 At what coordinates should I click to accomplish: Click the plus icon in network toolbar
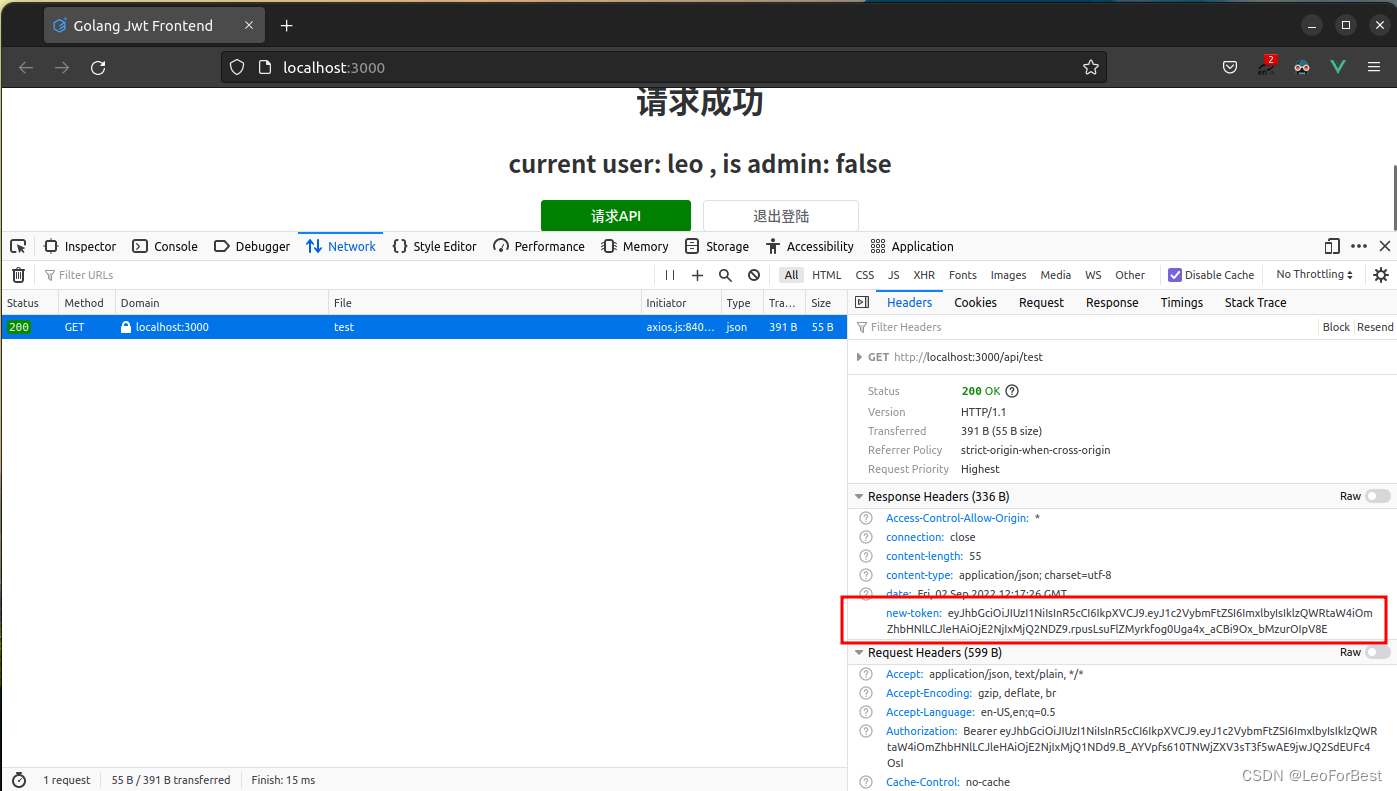(698, 275)
